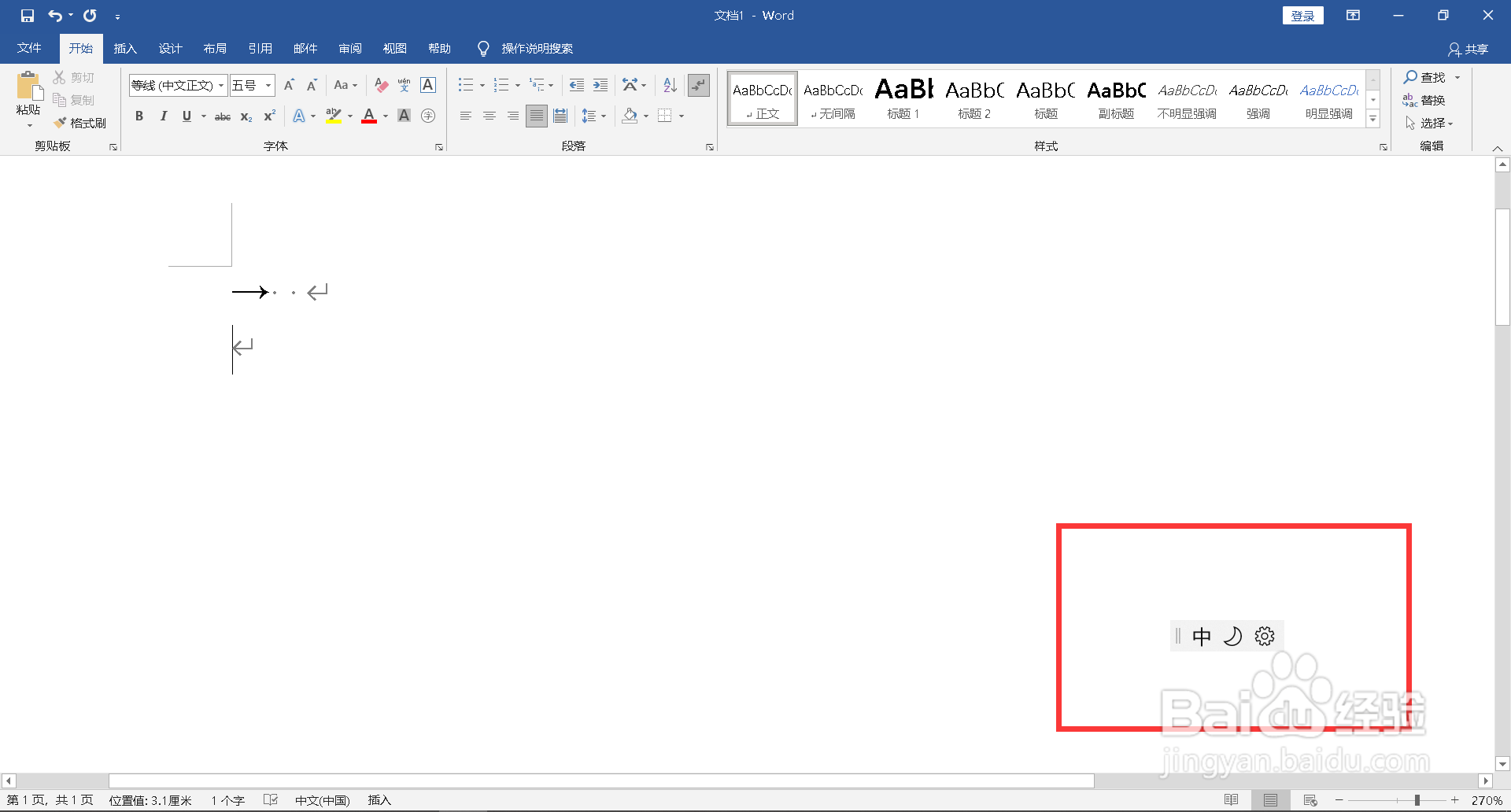Toggle Strikethrough formatting
Image resolution: width=1511 pixels, height=812 pixels.
click(223, 116)
